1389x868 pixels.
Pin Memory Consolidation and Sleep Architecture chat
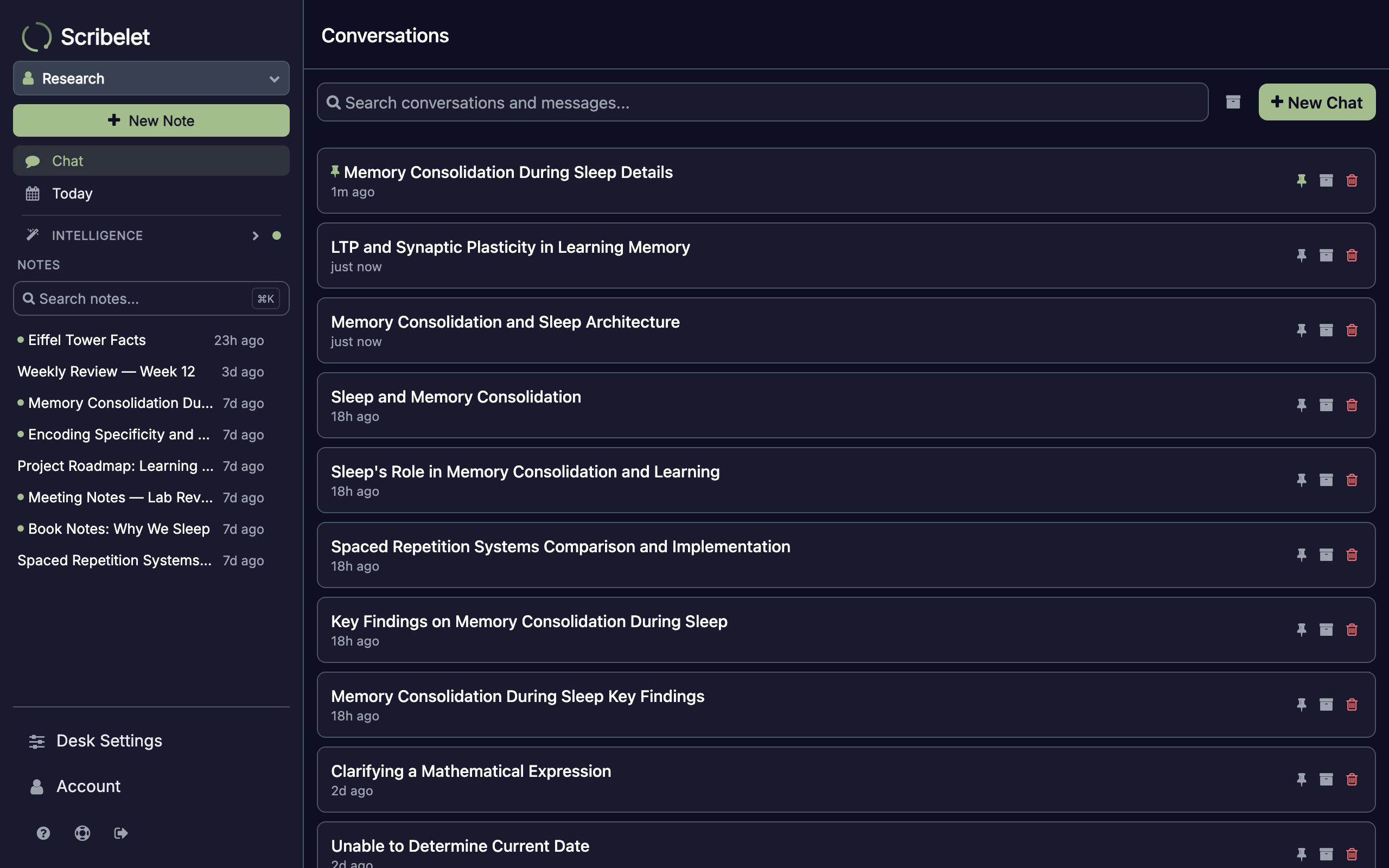point(1301,330)
